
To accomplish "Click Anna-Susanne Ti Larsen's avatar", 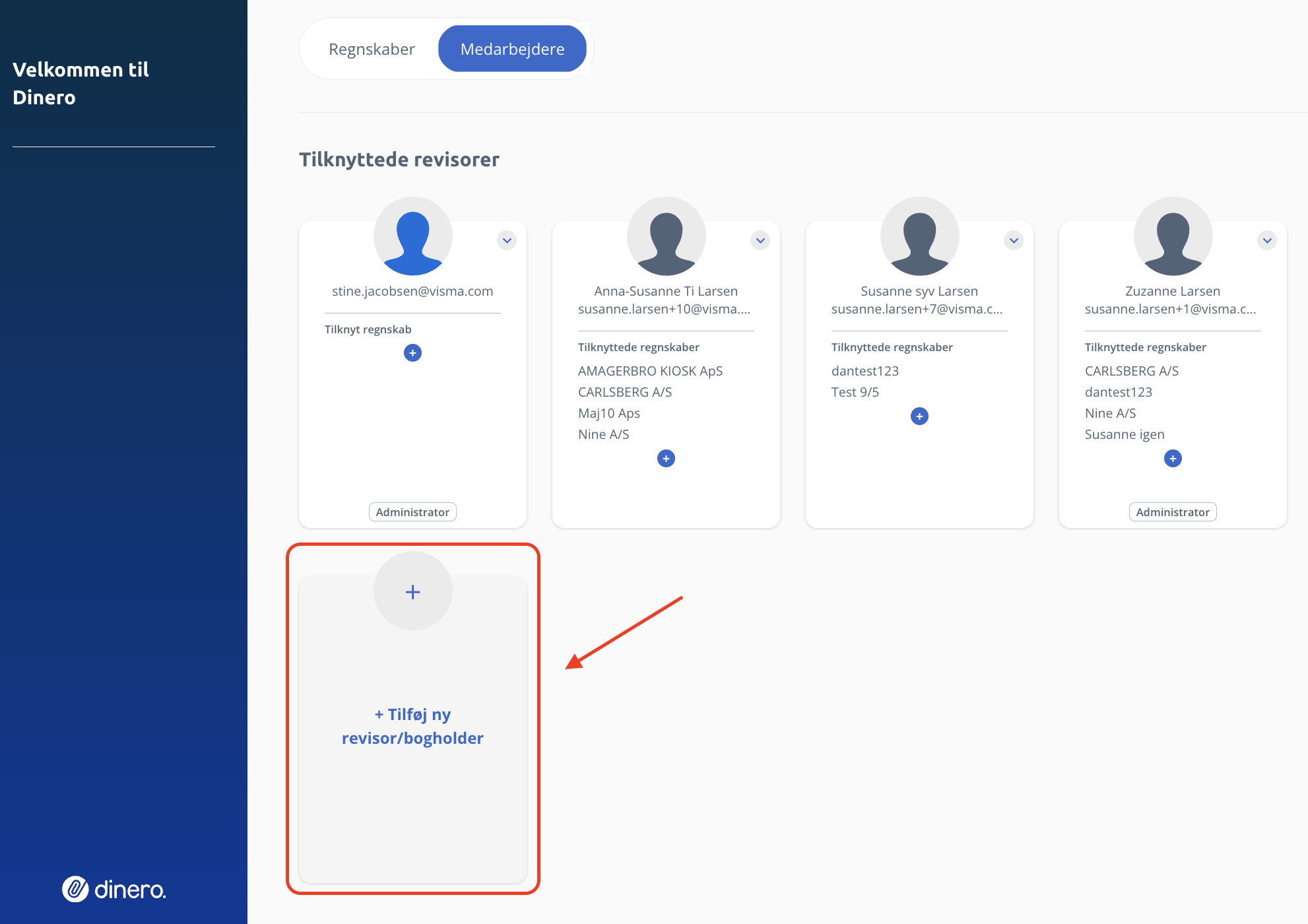I will pos(666,236).
